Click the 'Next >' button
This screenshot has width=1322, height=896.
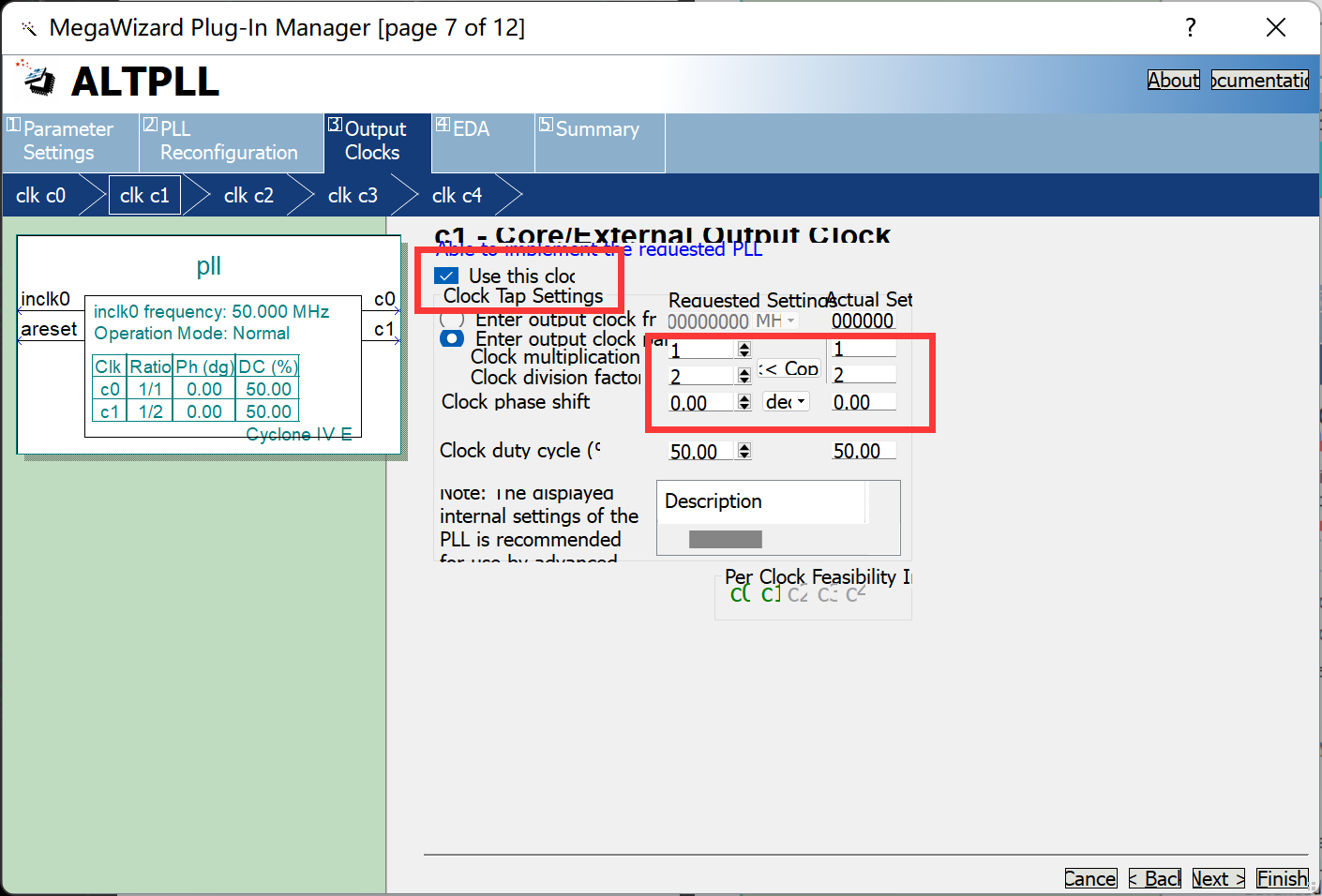pos(1218,878)
